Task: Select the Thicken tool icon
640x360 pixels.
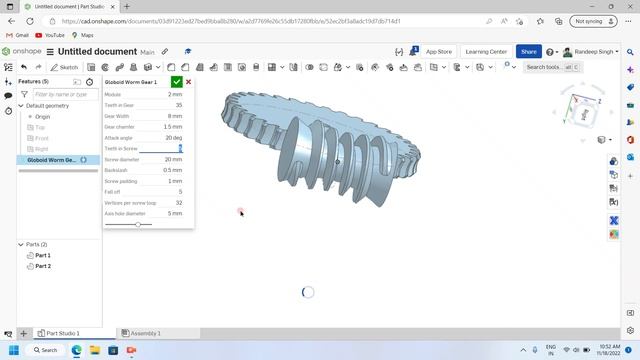Action: (148, 67)
